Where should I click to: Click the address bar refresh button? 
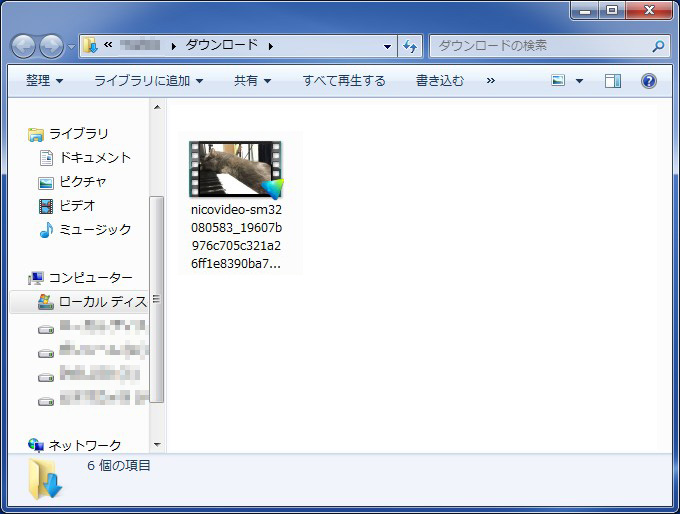click(410, 46)
